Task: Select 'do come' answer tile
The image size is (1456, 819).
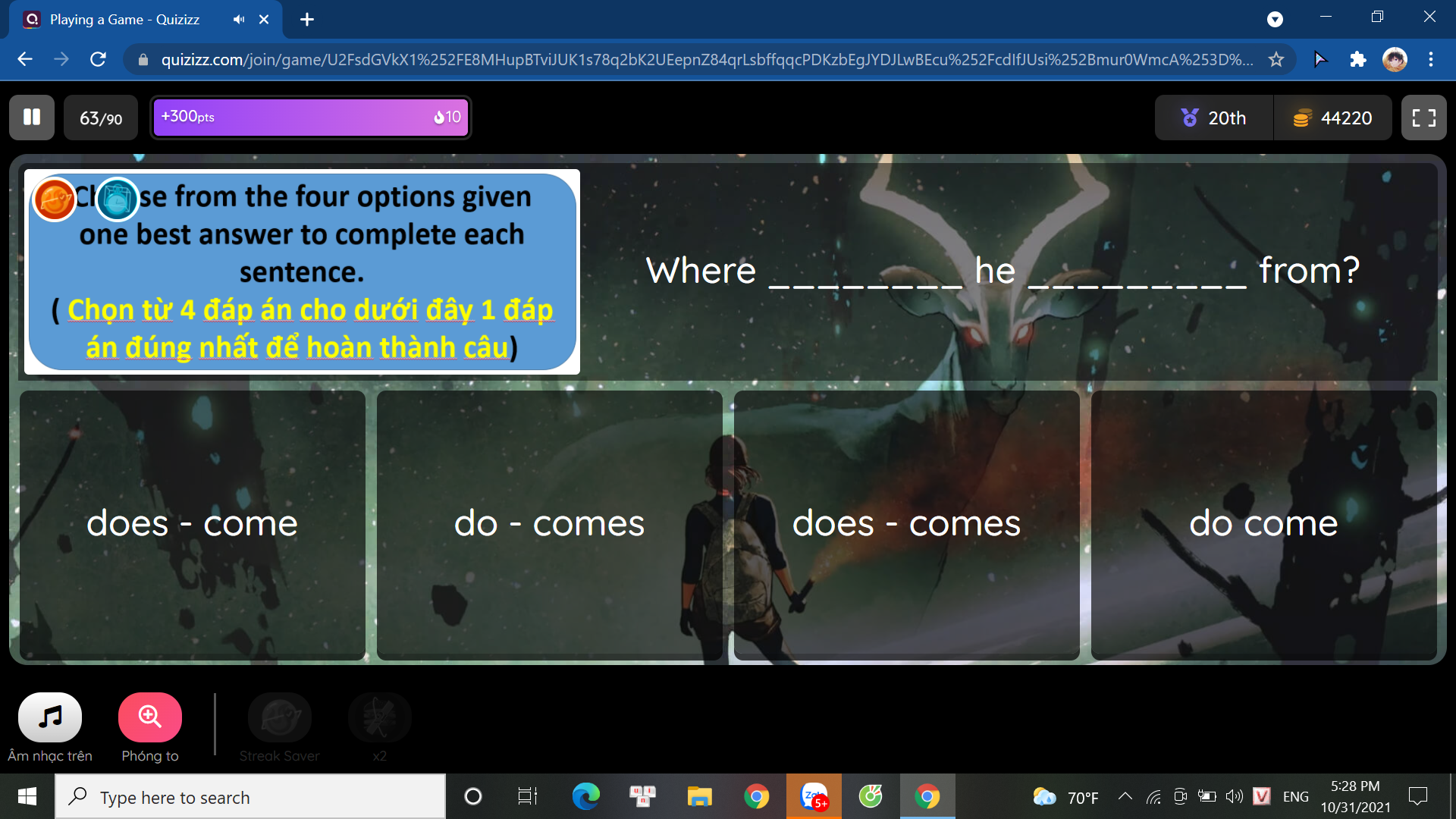Action: tap(1263, 524)
